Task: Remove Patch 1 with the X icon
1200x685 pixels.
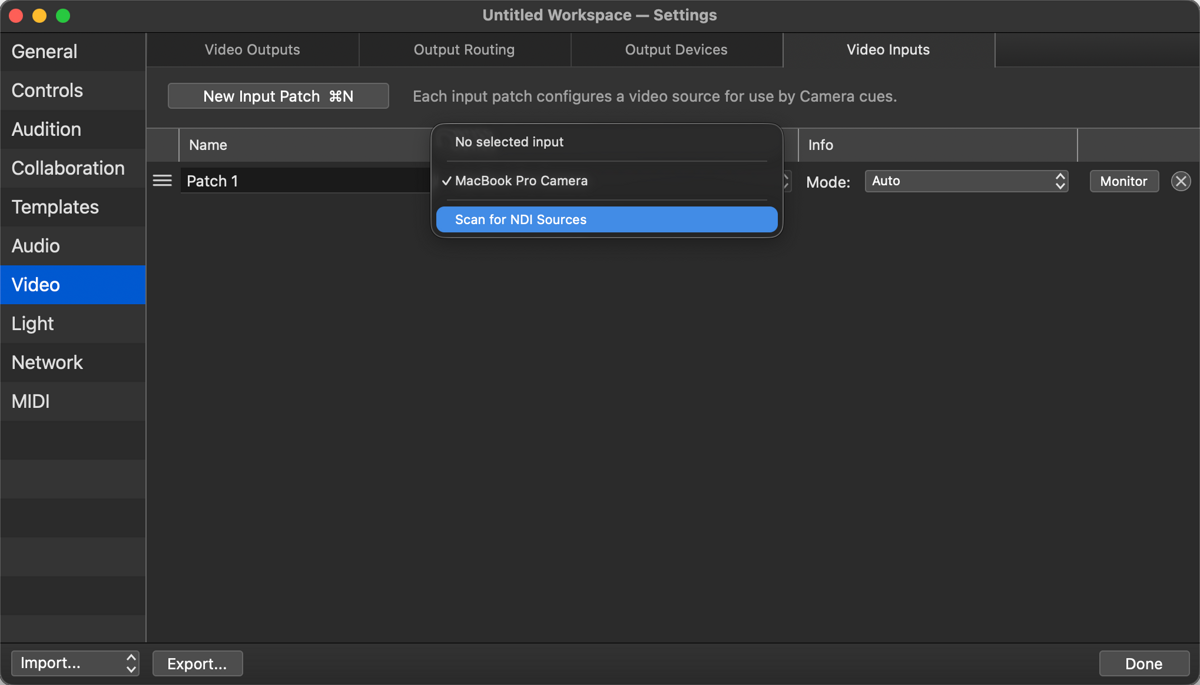Action: pyautogui.click(x=1181, y=181)
